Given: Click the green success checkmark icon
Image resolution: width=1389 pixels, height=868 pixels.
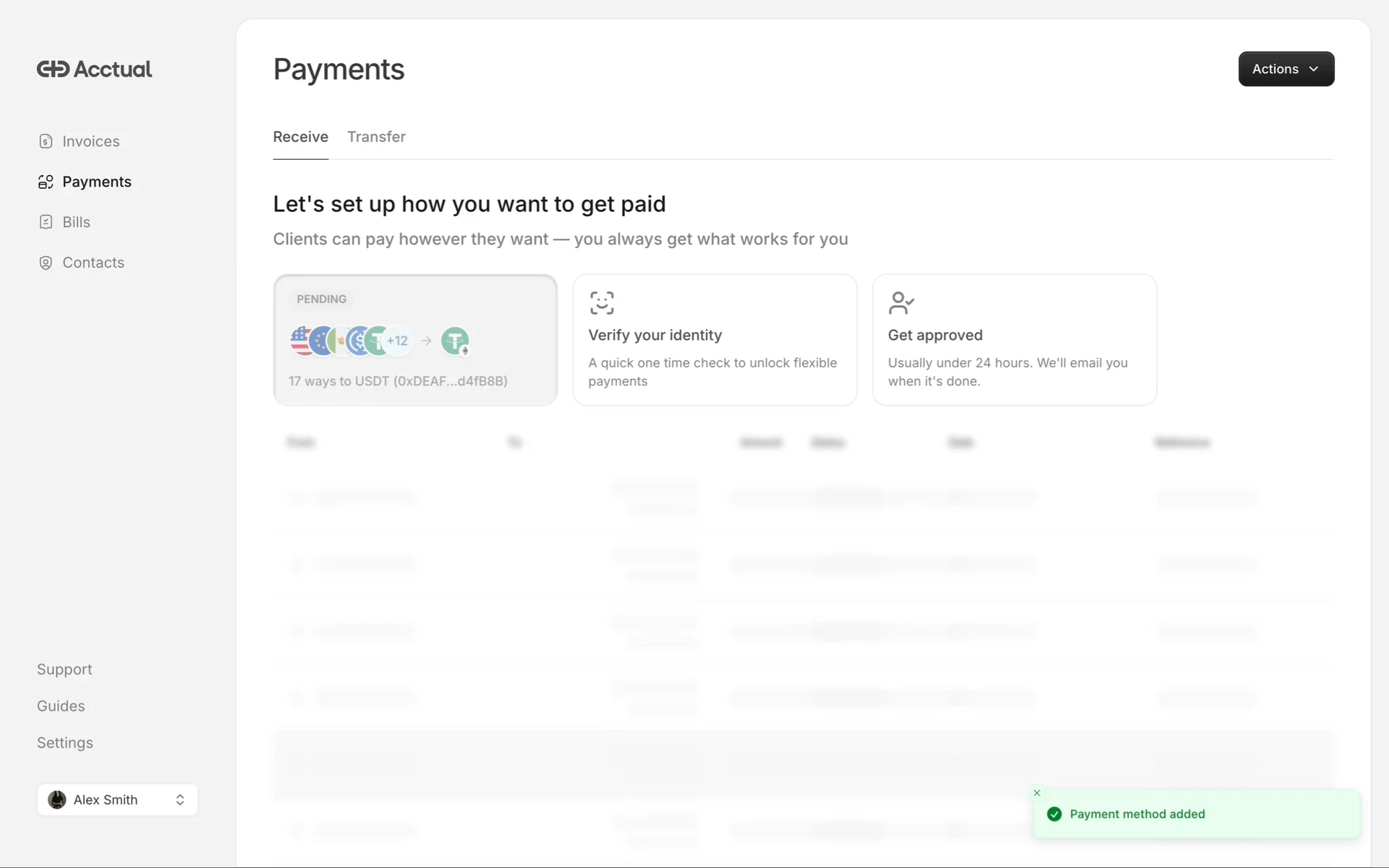Looking at the screenshot, I should 1054,814.
